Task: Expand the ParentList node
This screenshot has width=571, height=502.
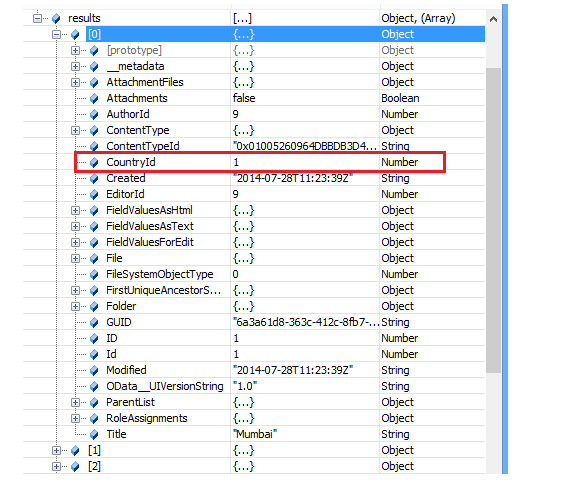Action: click(75, 403)
